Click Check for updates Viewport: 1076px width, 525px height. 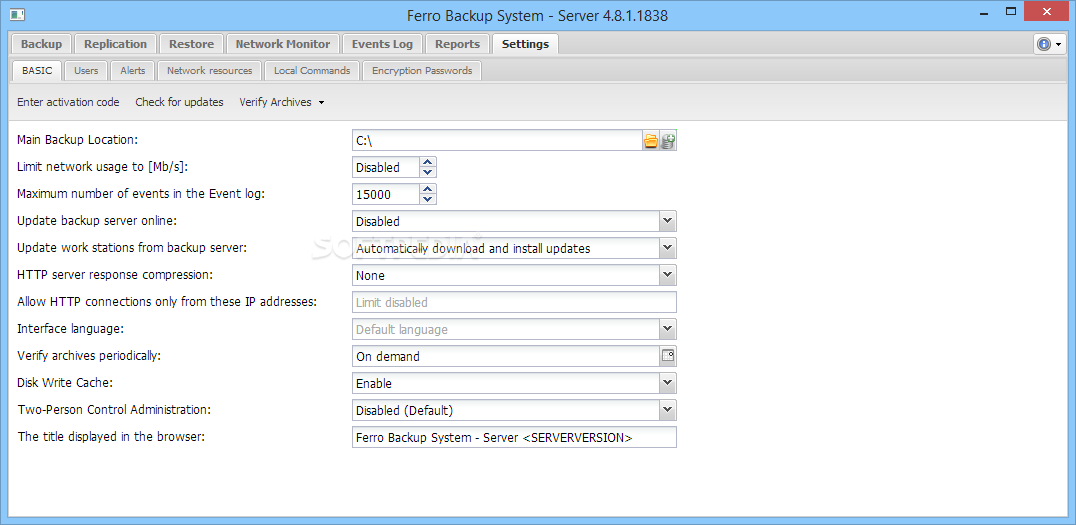(179, 102)
